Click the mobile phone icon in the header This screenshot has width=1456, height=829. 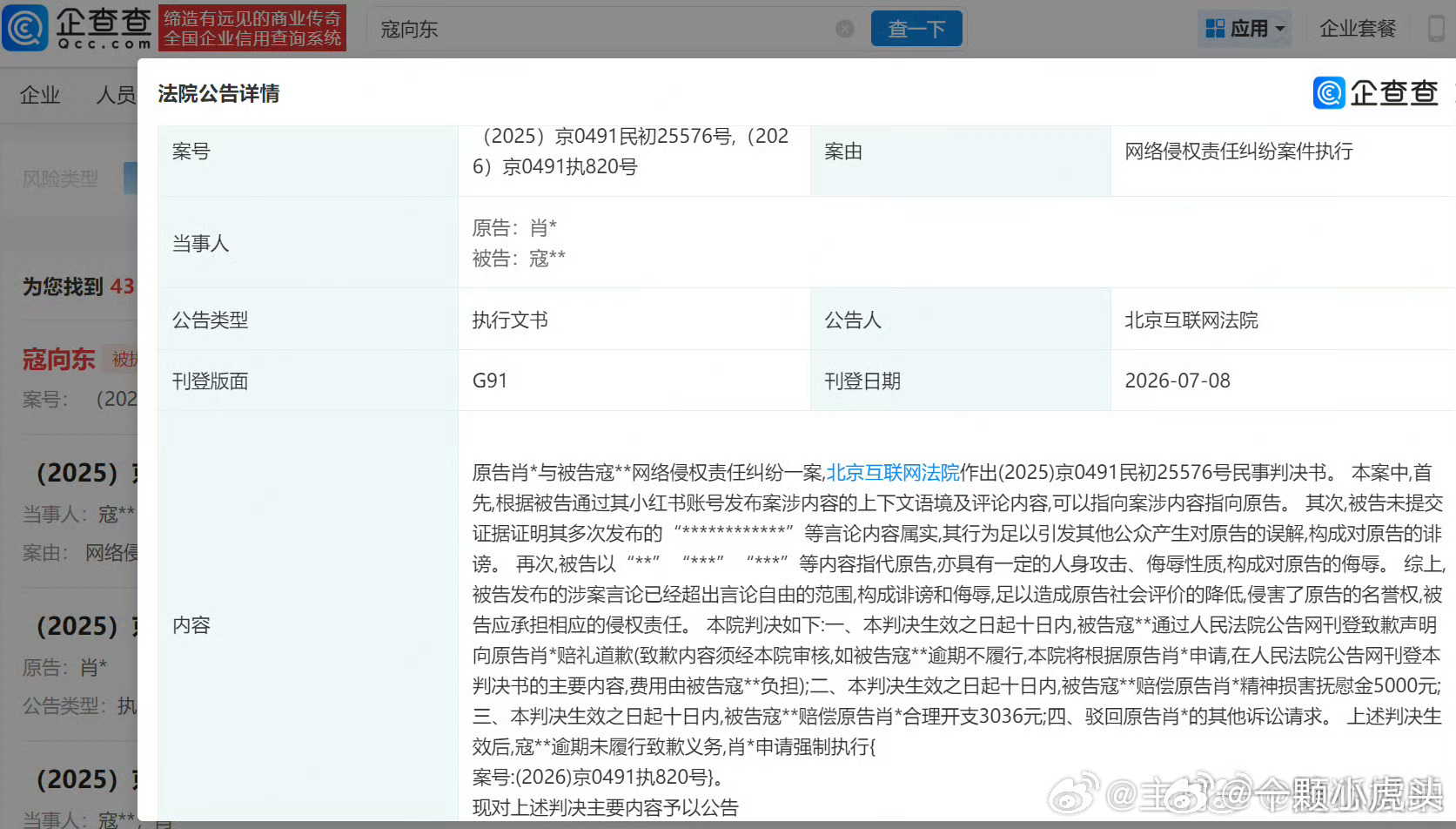(1438, 29)
